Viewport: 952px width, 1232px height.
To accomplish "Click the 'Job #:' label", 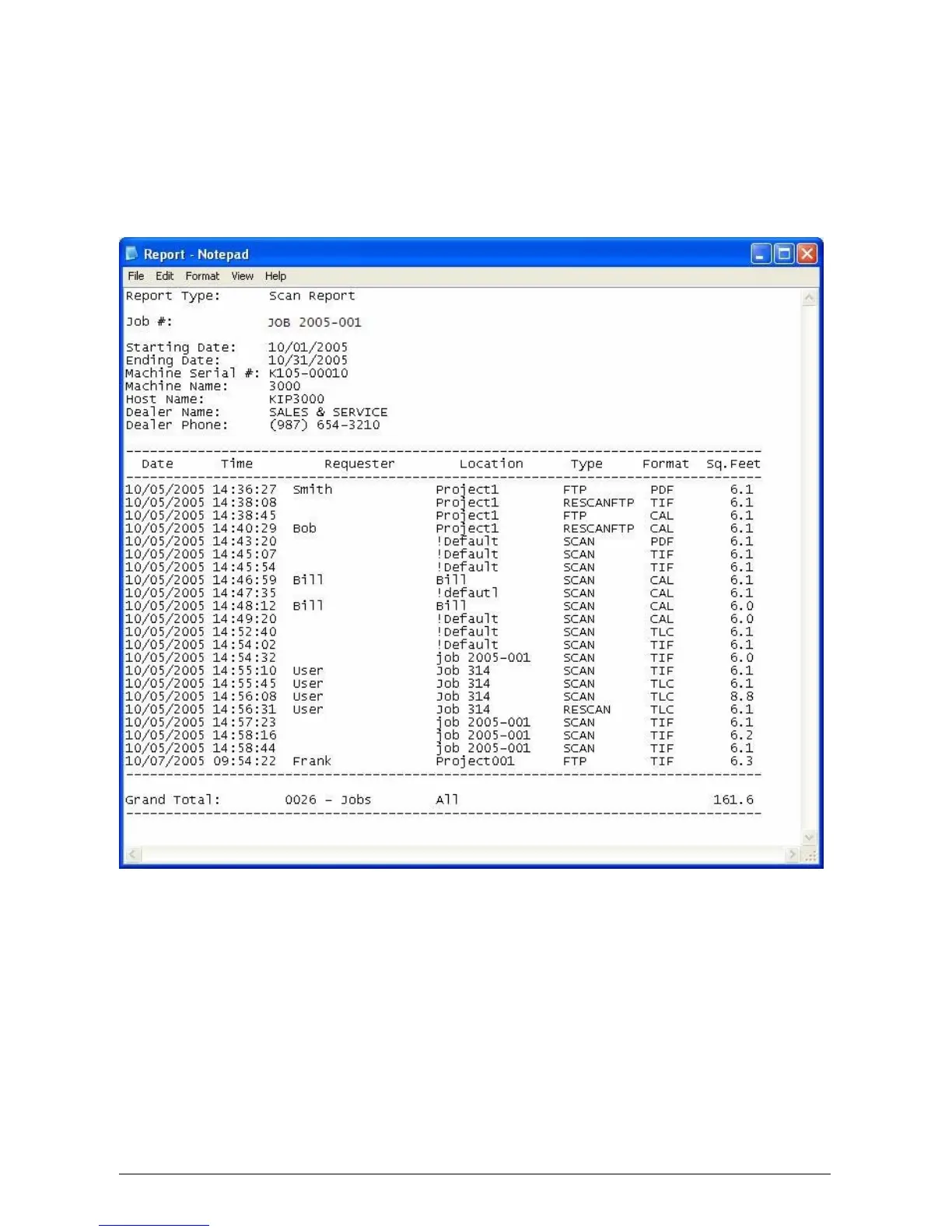I will (149, 322).
